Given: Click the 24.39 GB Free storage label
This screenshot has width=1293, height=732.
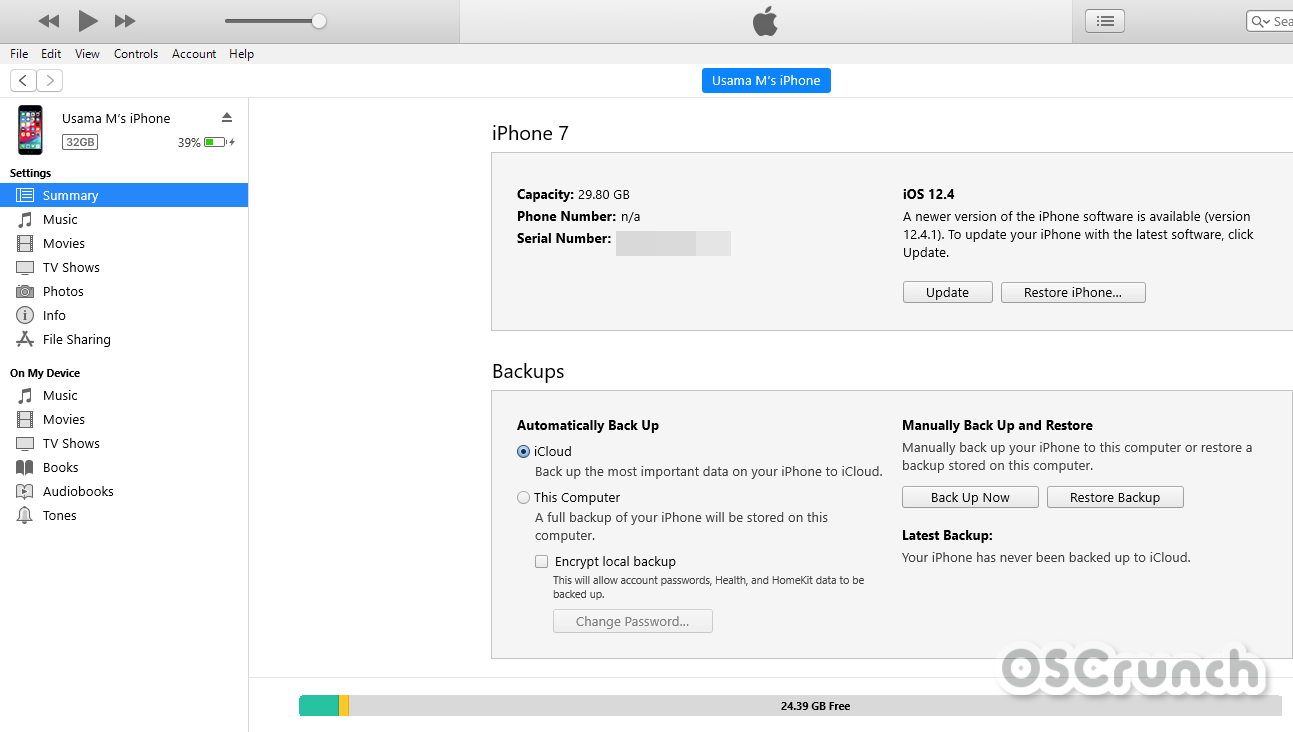Looking at the screenshot, I should [x=815, y=706].
